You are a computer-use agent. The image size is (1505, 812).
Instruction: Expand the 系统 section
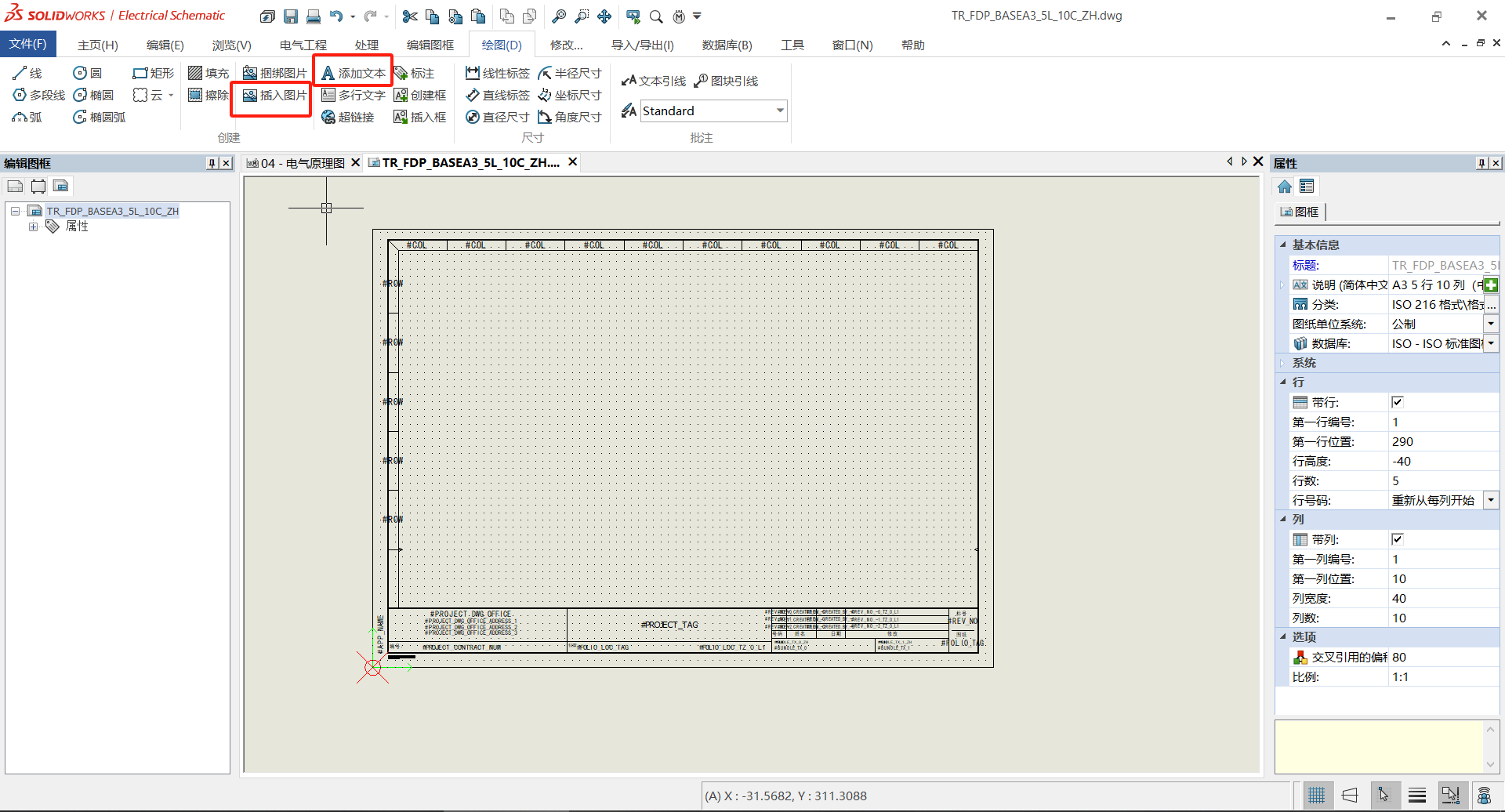(x=1283, y=363)
